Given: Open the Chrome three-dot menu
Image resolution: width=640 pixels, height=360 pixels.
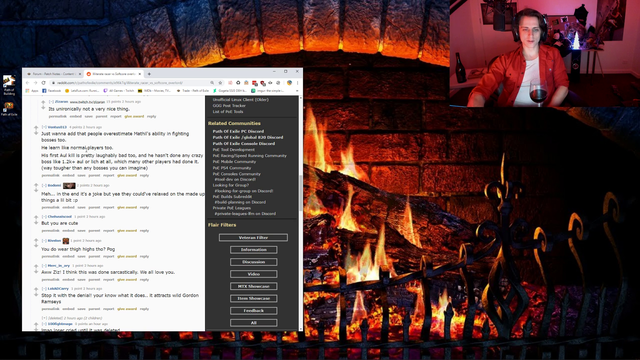Looking at the screenshot, I should tap(298, 83).
